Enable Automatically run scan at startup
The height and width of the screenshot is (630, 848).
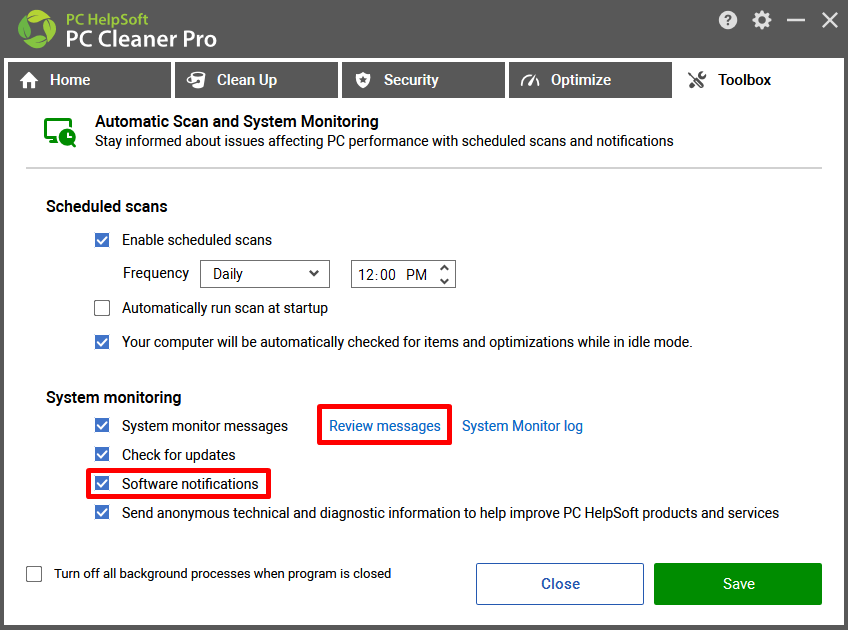coord(102,308)
